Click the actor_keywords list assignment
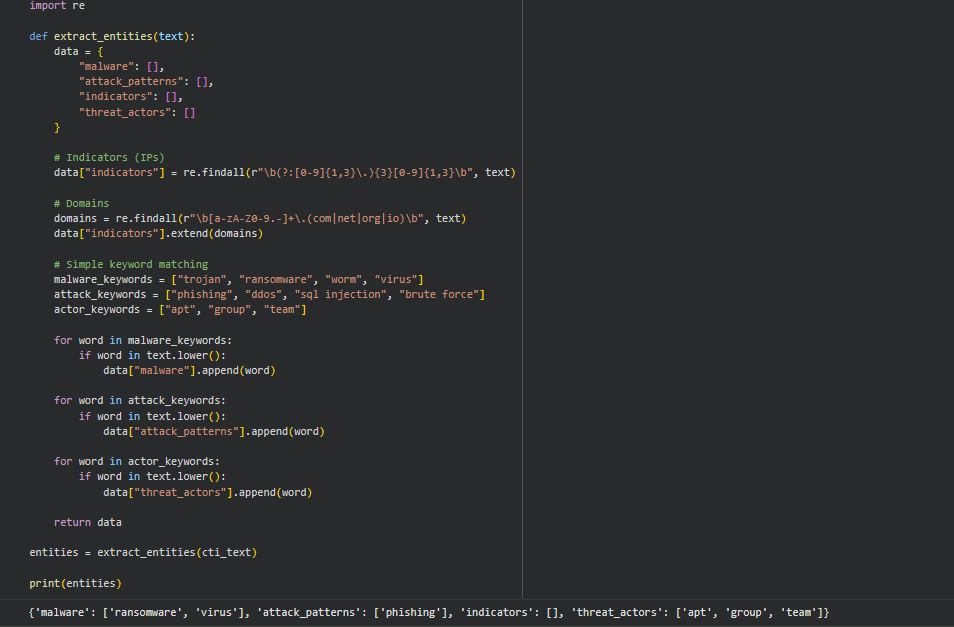Screen dimensions: 954x627 pos(180,310)
